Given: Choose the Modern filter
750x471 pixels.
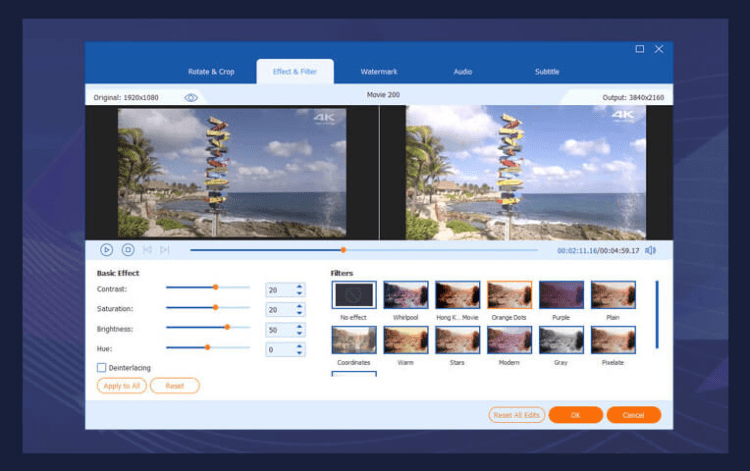Looking at the screenshot, I should (x=509, y=340).
